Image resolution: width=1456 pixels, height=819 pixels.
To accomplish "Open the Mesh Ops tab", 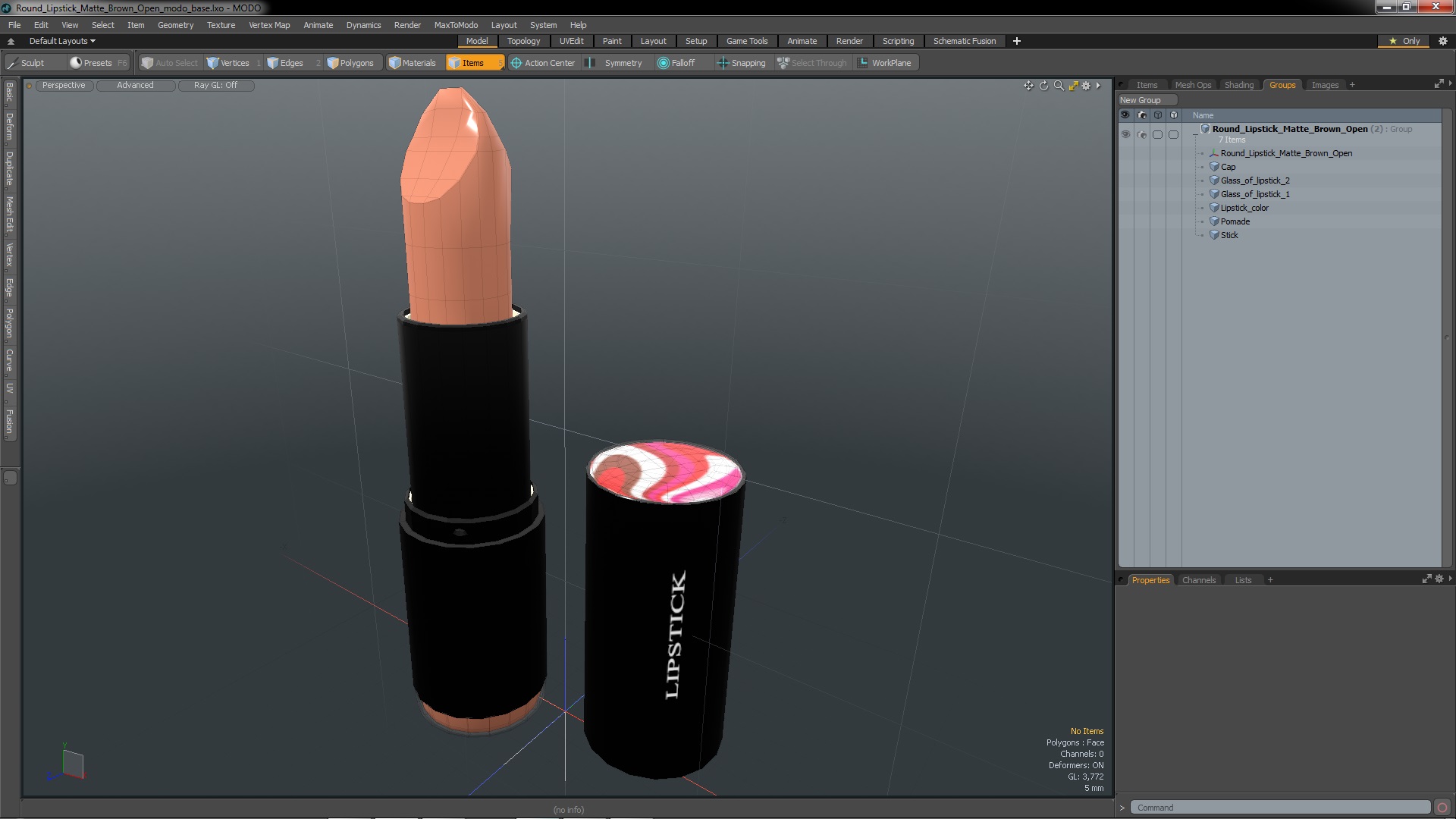I will [x=1193, y=85].
